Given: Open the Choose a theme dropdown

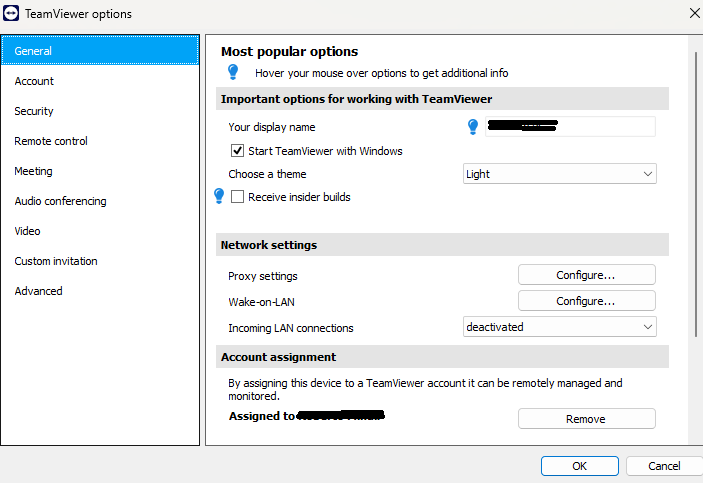Looking at the screenshot, I should tap(560, 174).
